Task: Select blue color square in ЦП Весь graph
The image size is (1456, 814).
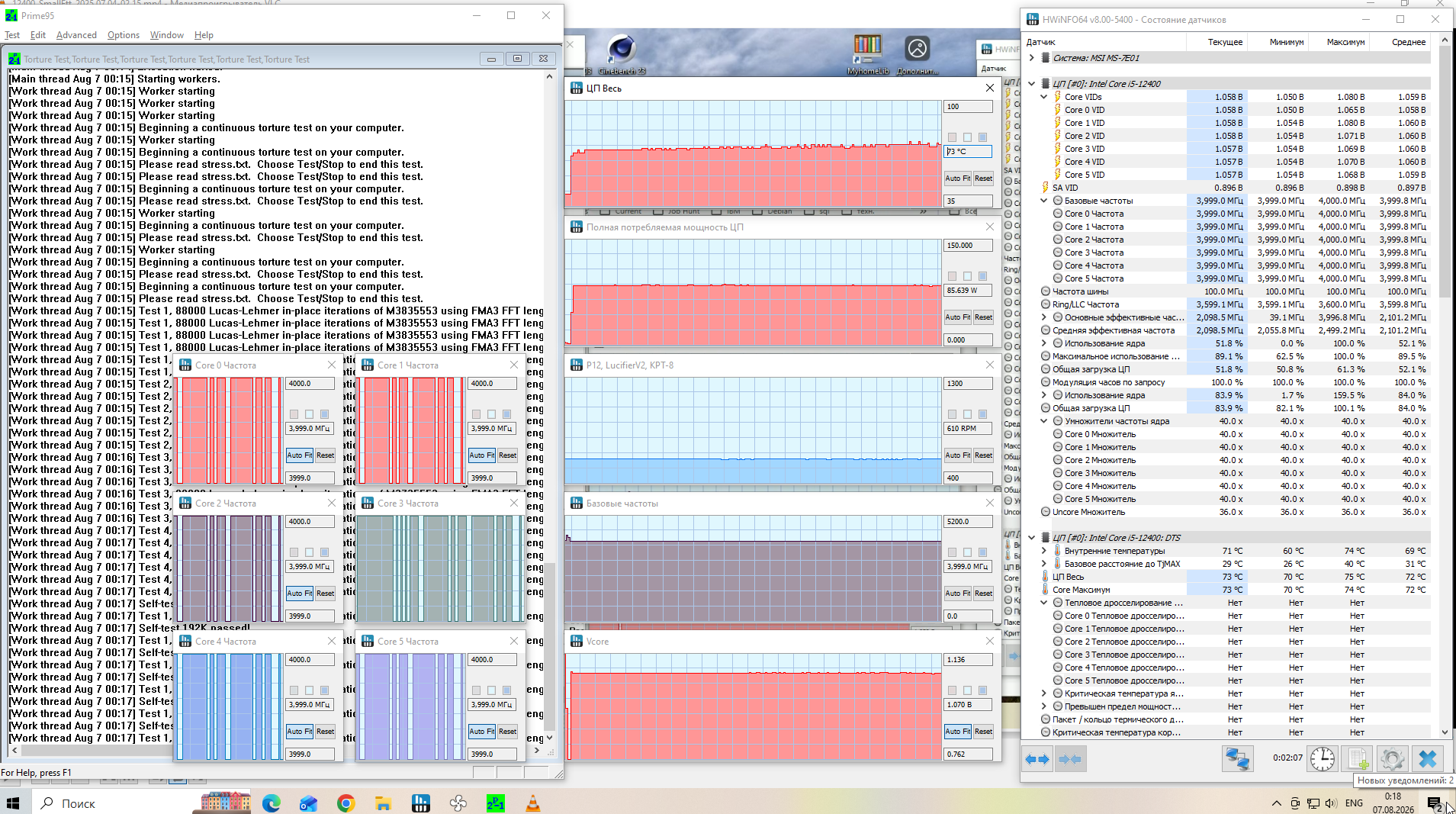Action: coord(982,137)
